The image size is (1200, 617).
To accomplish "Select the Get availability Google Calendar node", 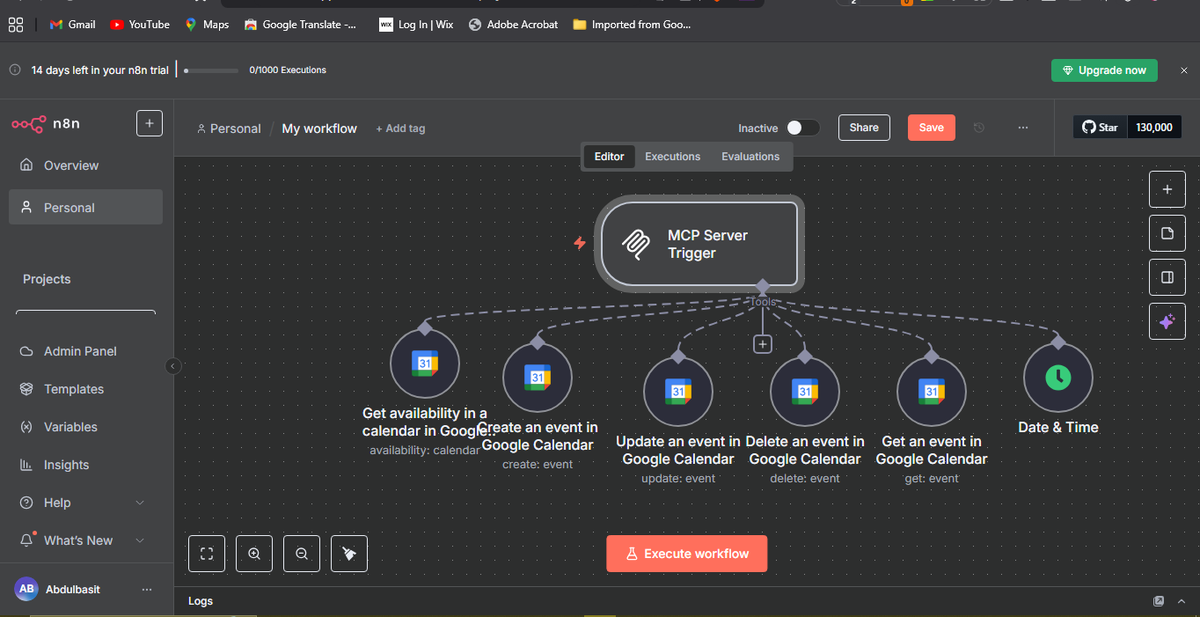I will click(424, 364).
